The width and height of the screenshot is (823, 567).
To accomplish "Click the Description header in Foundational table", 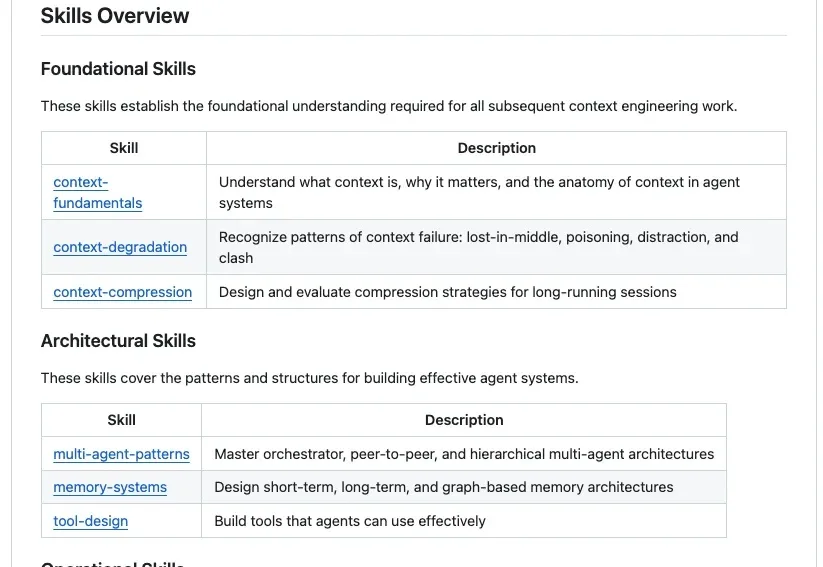I will pos(496,148).
